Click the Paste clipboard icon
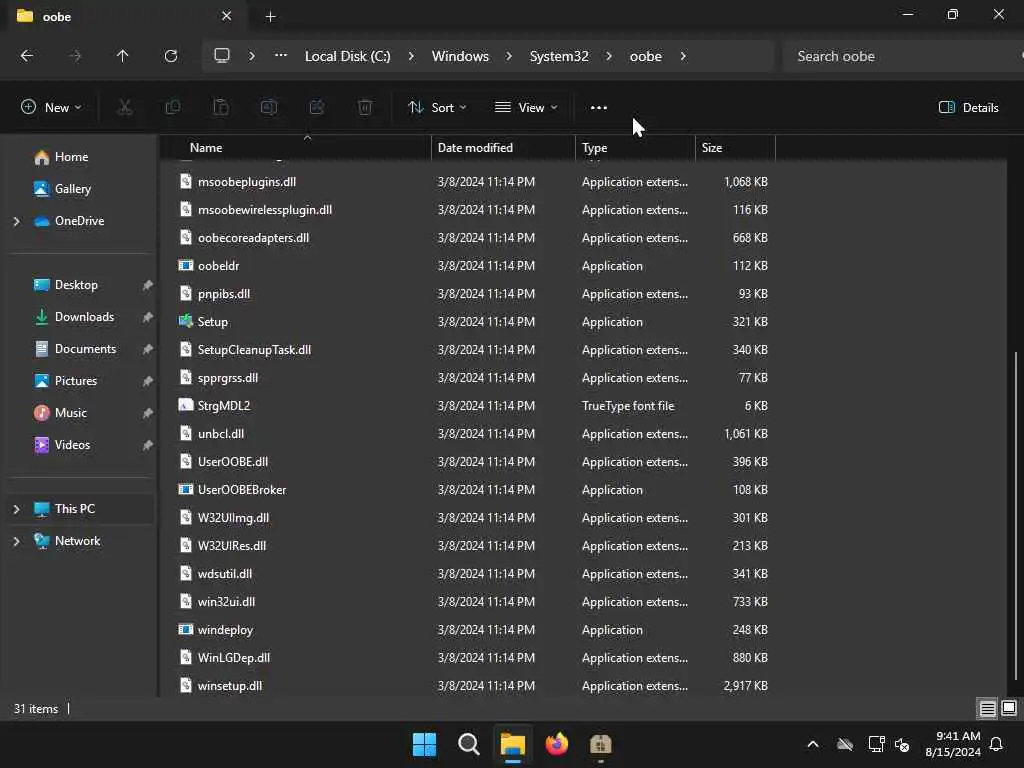Screen dimensions: 1024x768 [x=221, y=107]
